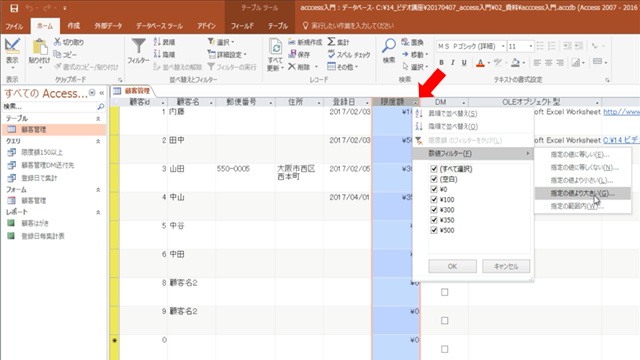Viewport: 640px width, 360px height.
Task: Click キャンセル button in filter menu
Action: [506, 266]
